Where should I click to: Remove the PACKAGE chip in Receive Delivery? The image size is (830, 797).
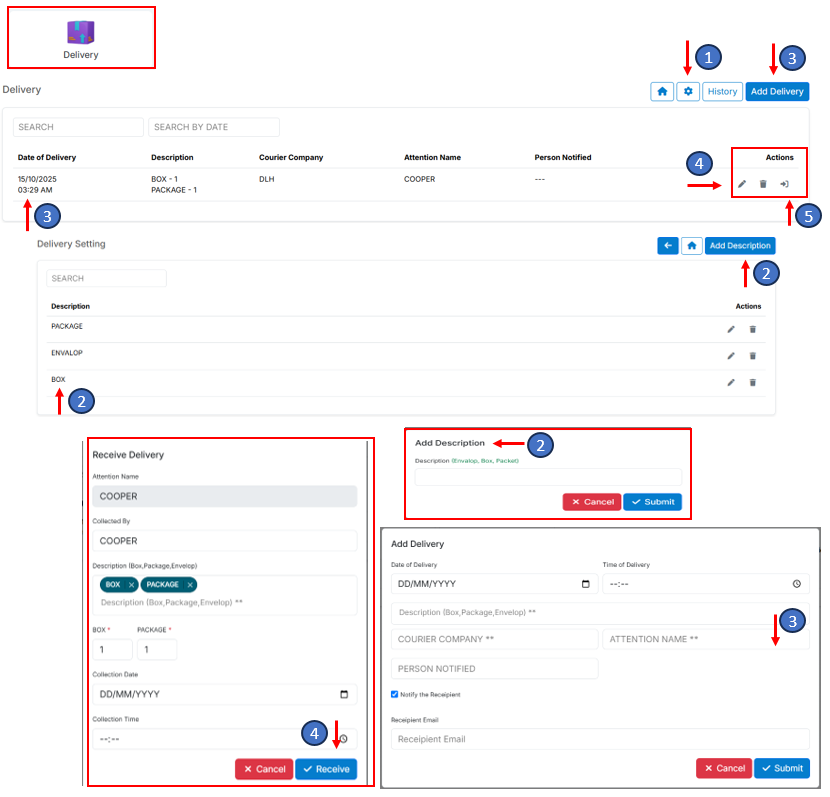[189, 585]
